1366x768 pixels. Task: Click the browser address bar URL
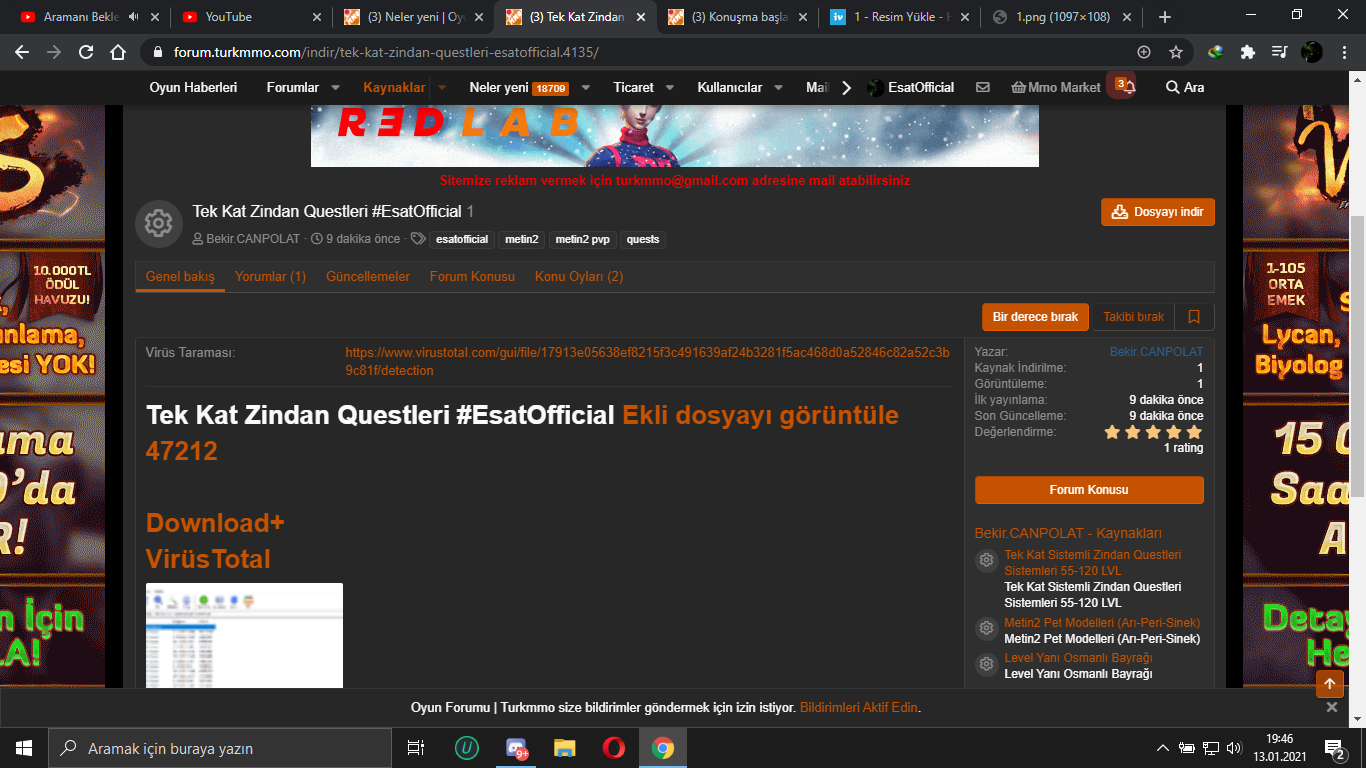coord(386,52)
